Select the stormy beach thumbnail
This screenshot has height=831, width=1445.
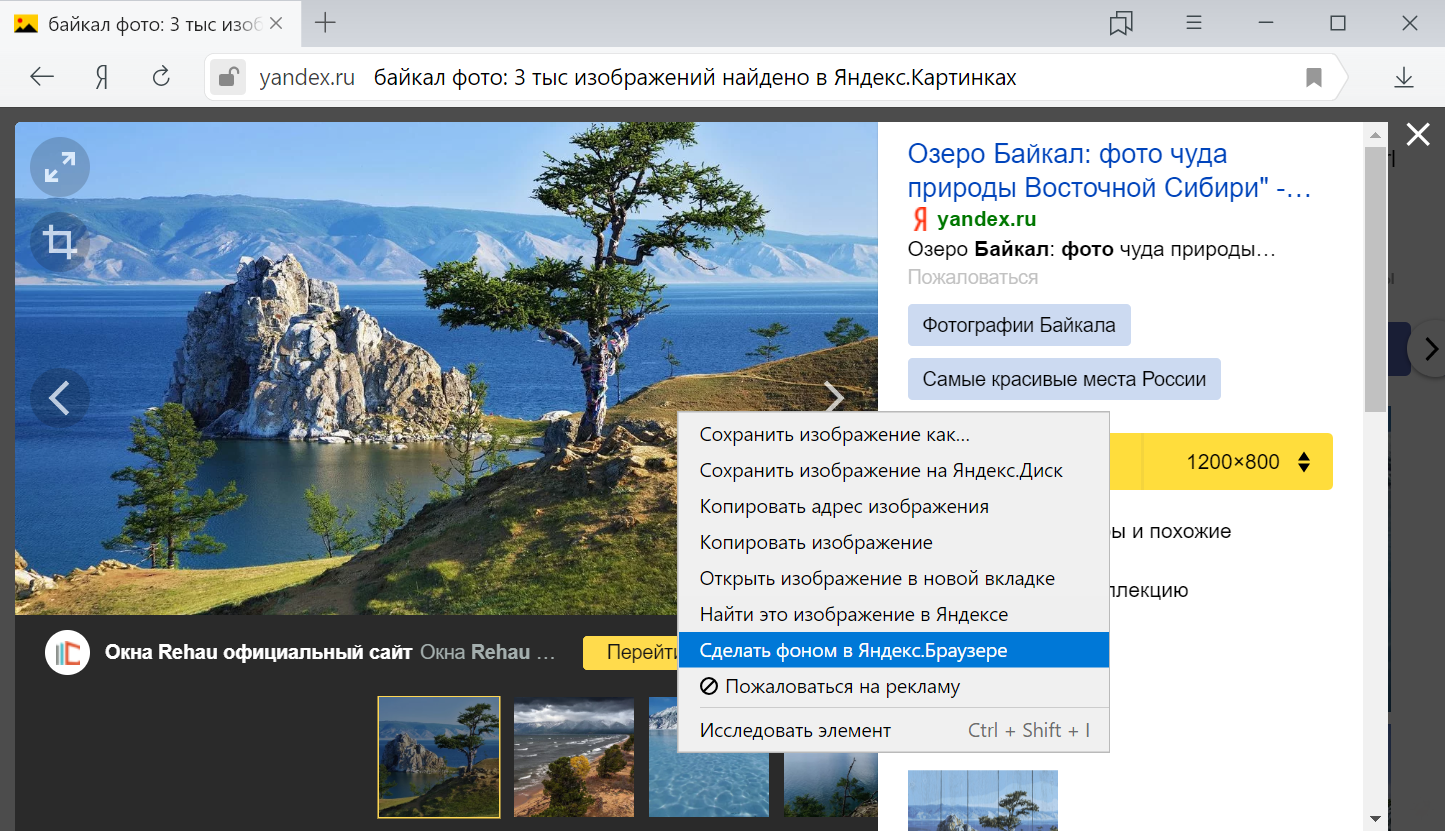point(573,757)
